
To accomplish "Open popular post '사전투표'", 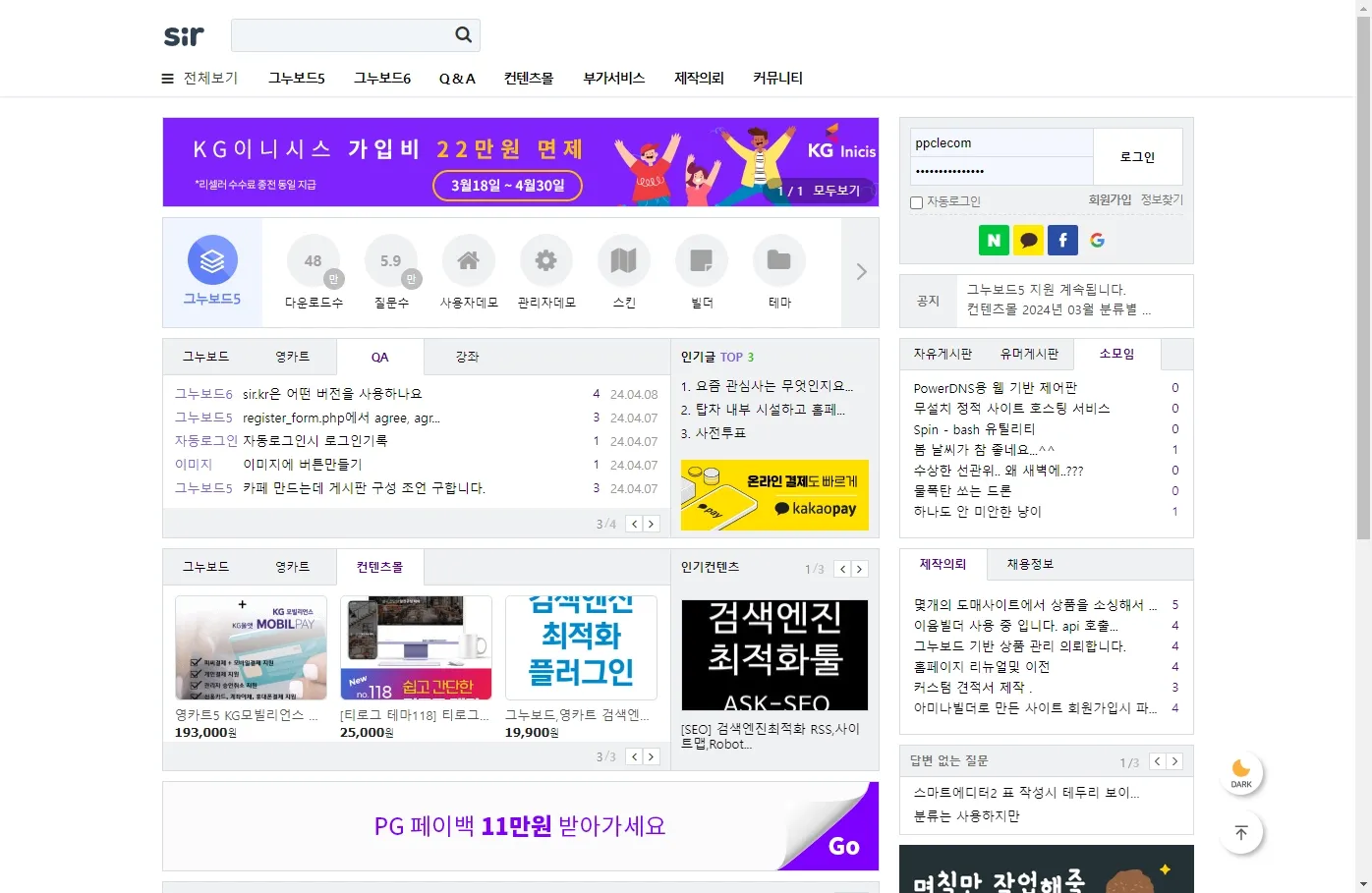I will [x=720, y=433].
